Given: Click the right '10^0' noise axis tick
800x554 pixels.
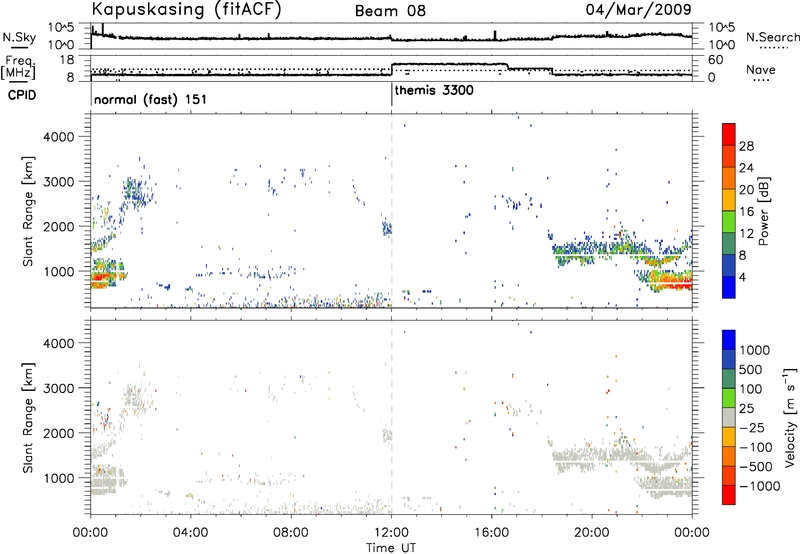Looking at the screenshot, I should click(x=722, y=45).
